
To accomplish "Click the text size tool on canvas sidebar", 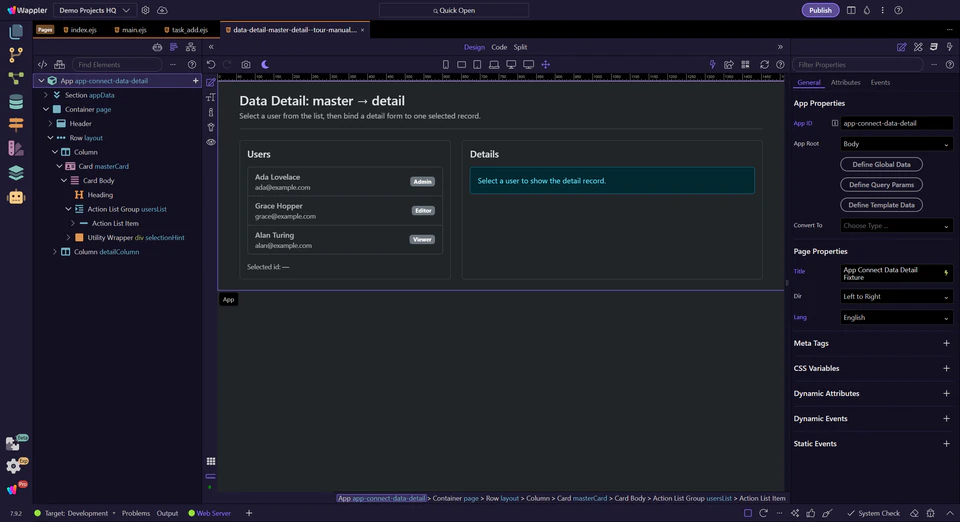I will click(211, 97).
